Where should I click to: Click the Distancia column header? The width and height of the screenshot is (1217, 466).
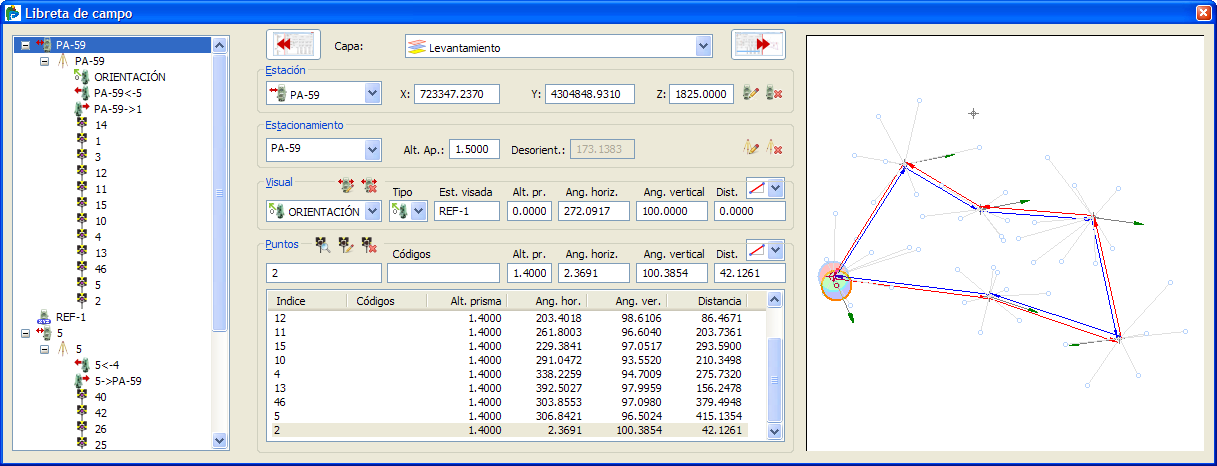point(714,301)
